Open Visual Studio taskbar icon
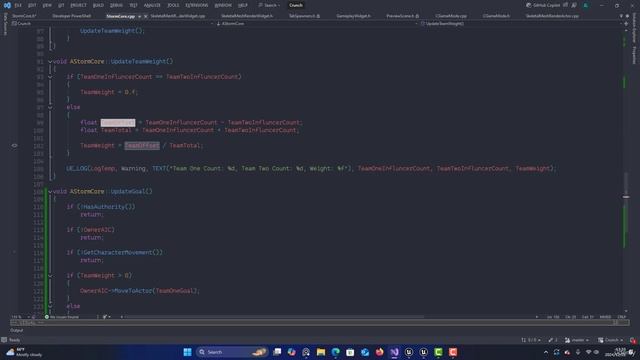The image size is (640, 360). pyautogui.click(x=394, y=352)
